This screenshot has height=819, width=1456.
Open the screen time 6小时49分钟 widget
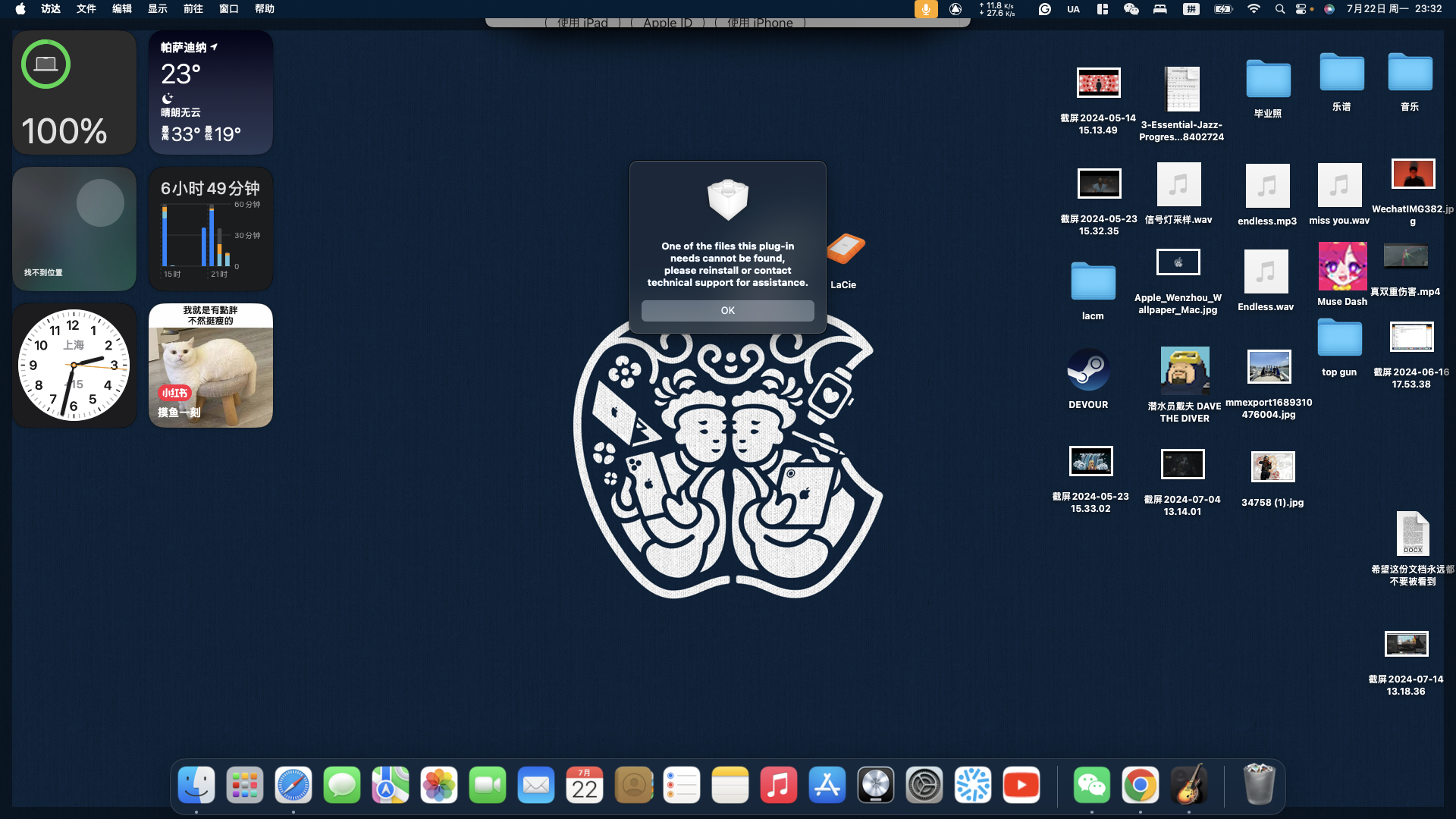(x=211, y=229)
